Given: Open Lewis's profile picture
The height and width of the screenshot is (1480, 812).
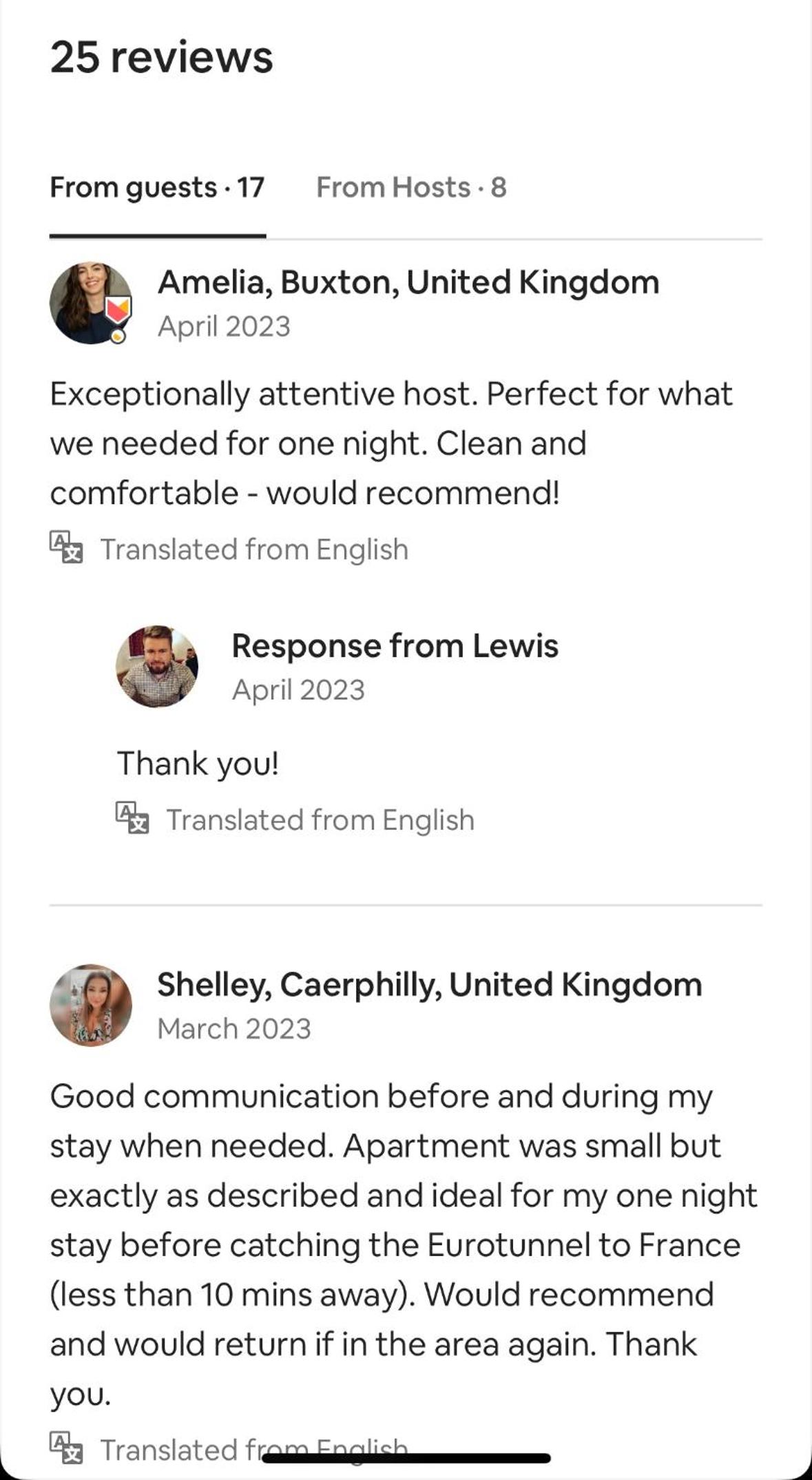Looking at the screenshot, I should [157, 666].
